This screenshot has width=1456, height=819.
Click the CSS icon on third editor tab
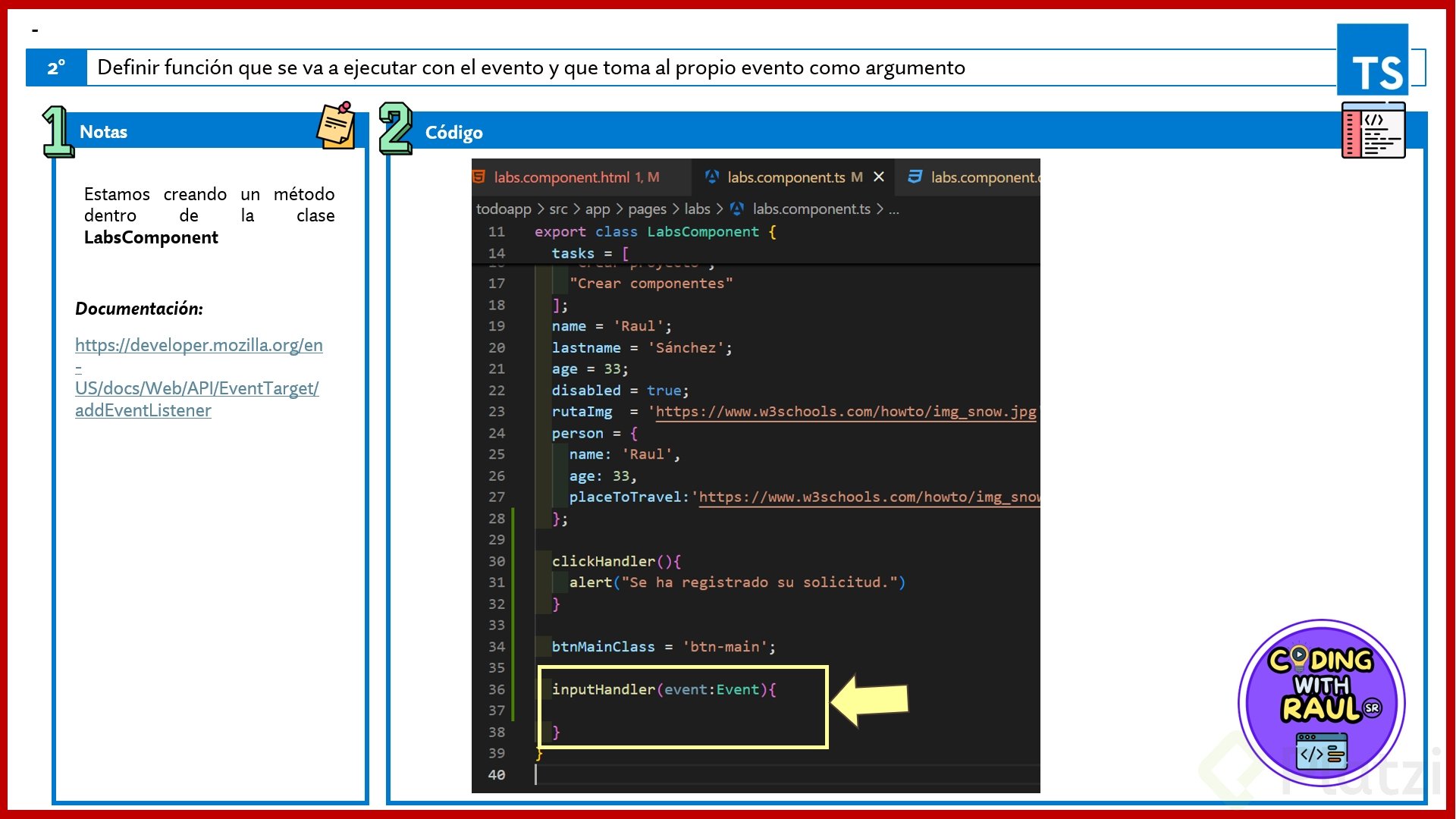915,177
